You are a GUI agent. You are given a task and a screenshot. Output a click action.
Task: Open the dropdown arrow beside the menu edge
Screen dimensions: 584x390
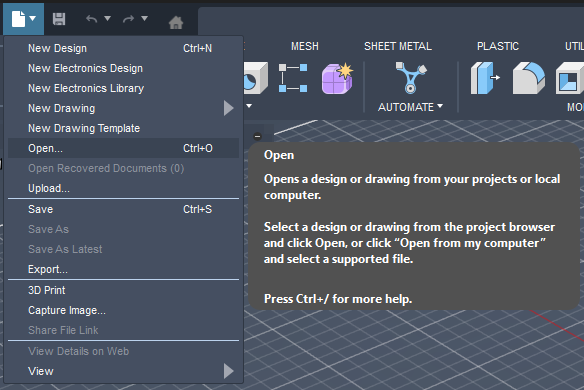coord(249,106)
